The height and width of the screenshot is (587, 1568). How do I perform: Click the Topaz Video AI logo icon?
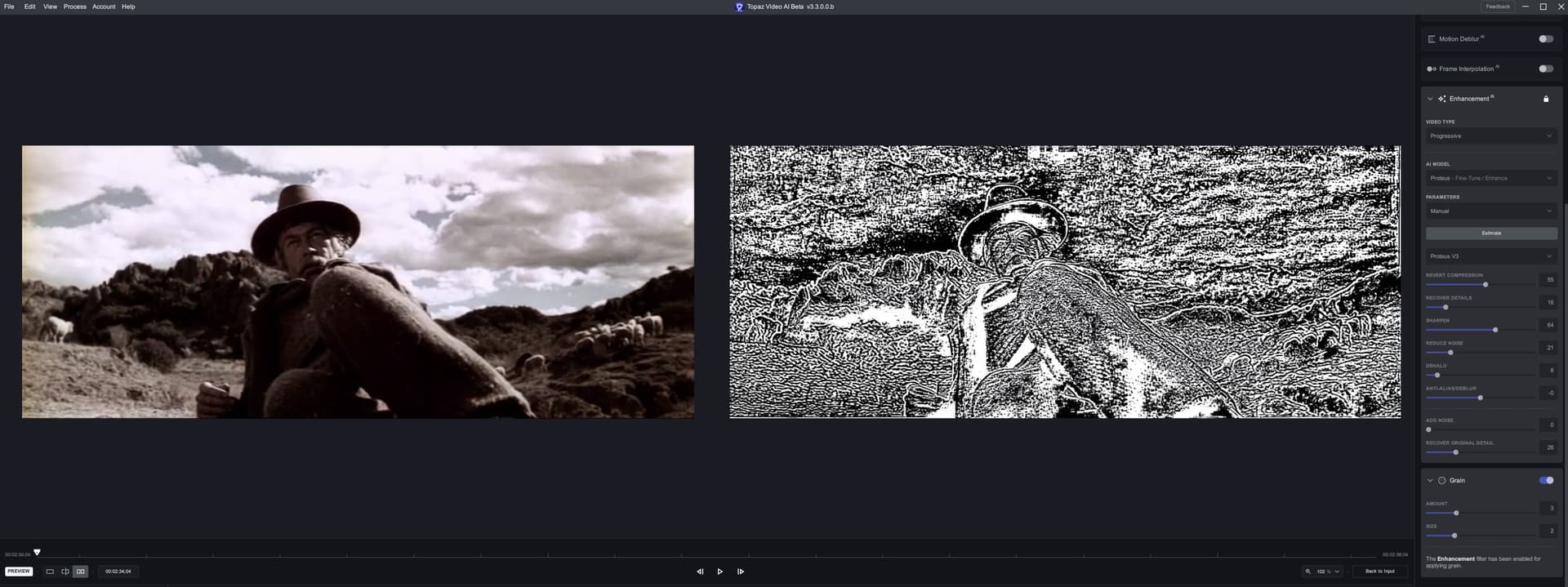click(739, 7)
